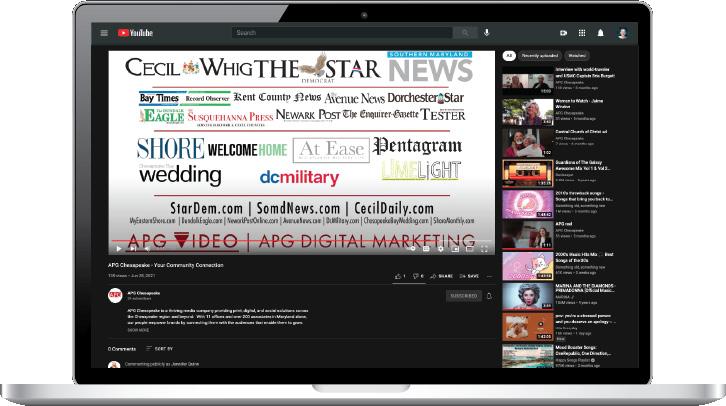Image resolution: width=726 pixels, height=406 pixels.
Task: Select the Recently uploaded chip
Action: click(540, 56)
